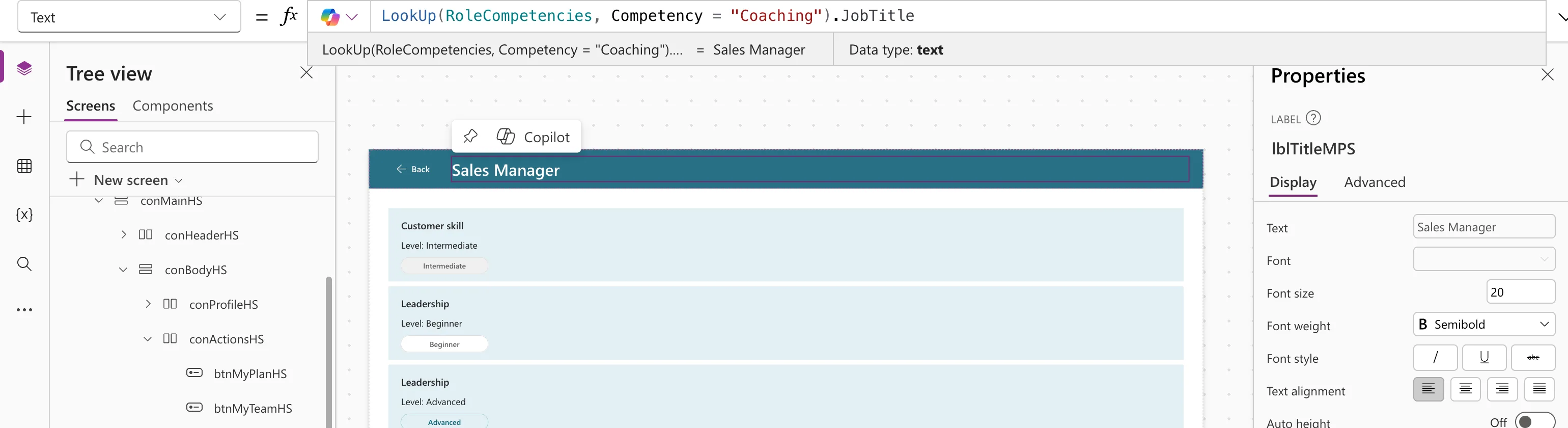Click the pin icon beside Copilot
This screenshot has width=1568, height=428.
(x=470, y=137)
